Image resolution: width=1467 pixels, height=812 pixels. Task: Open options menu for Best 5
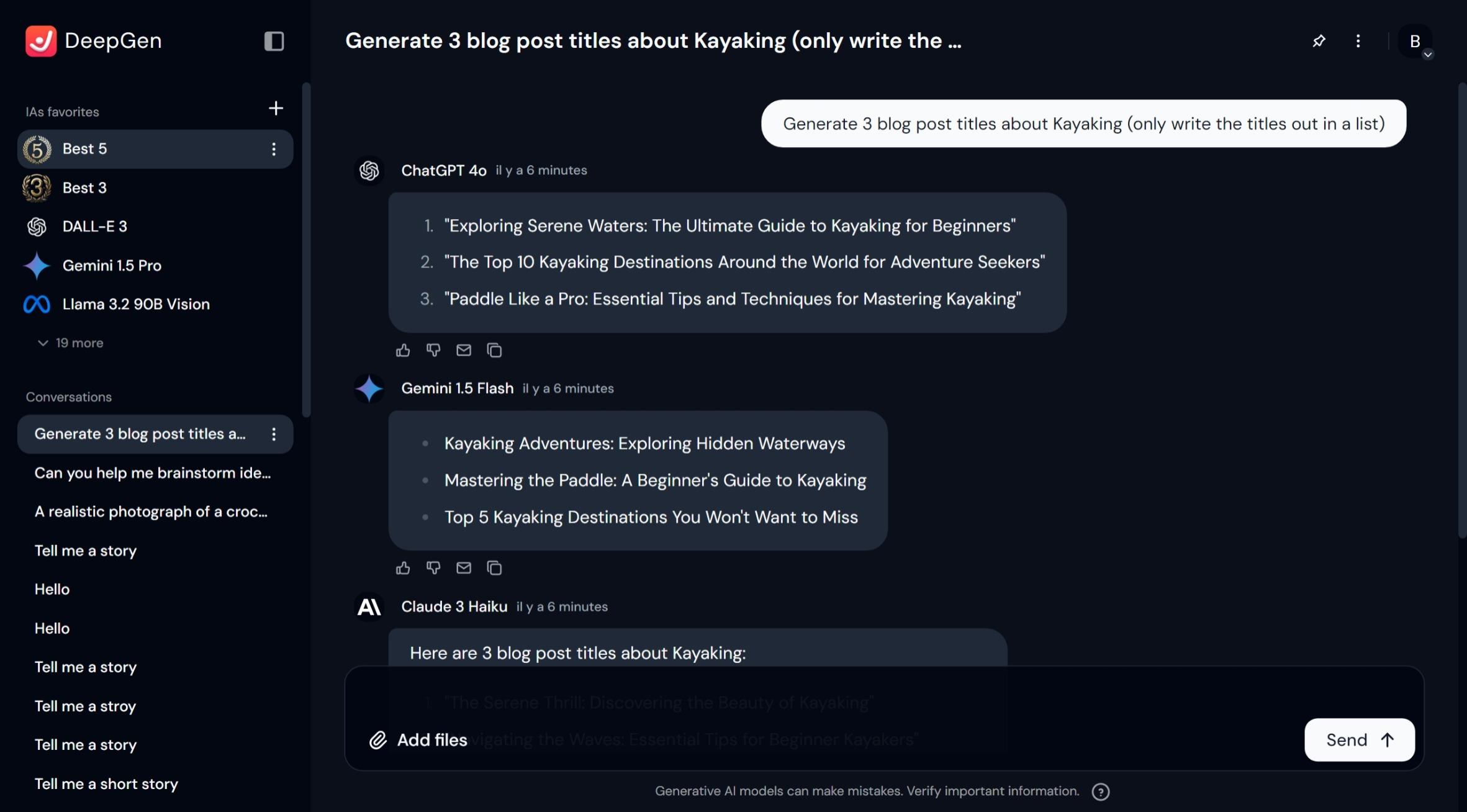tap(274, 149)
